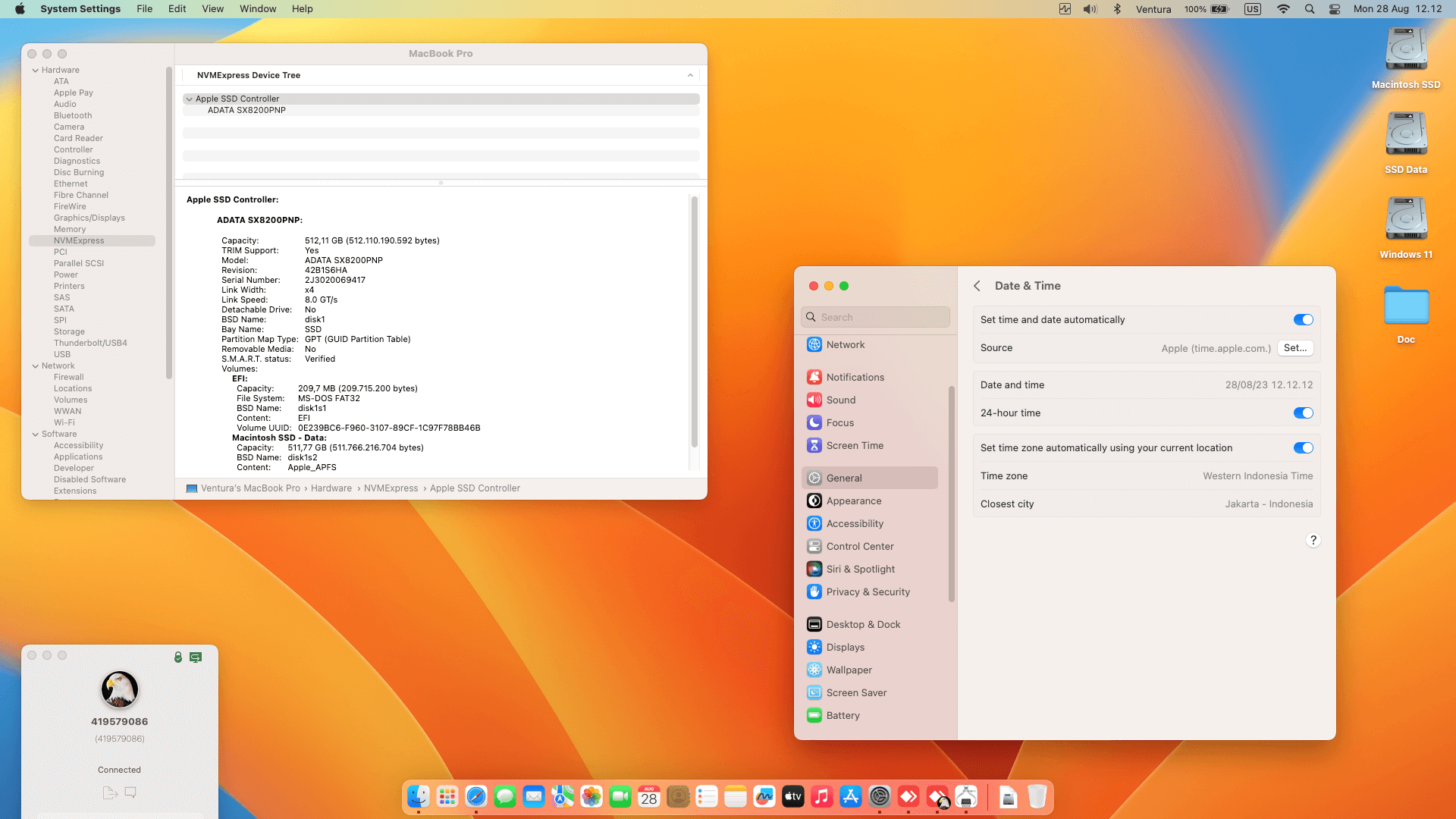Open Hackintool from the Dock
The width and height of the screenshot is (1456, 819).
[x=966, y=796]
